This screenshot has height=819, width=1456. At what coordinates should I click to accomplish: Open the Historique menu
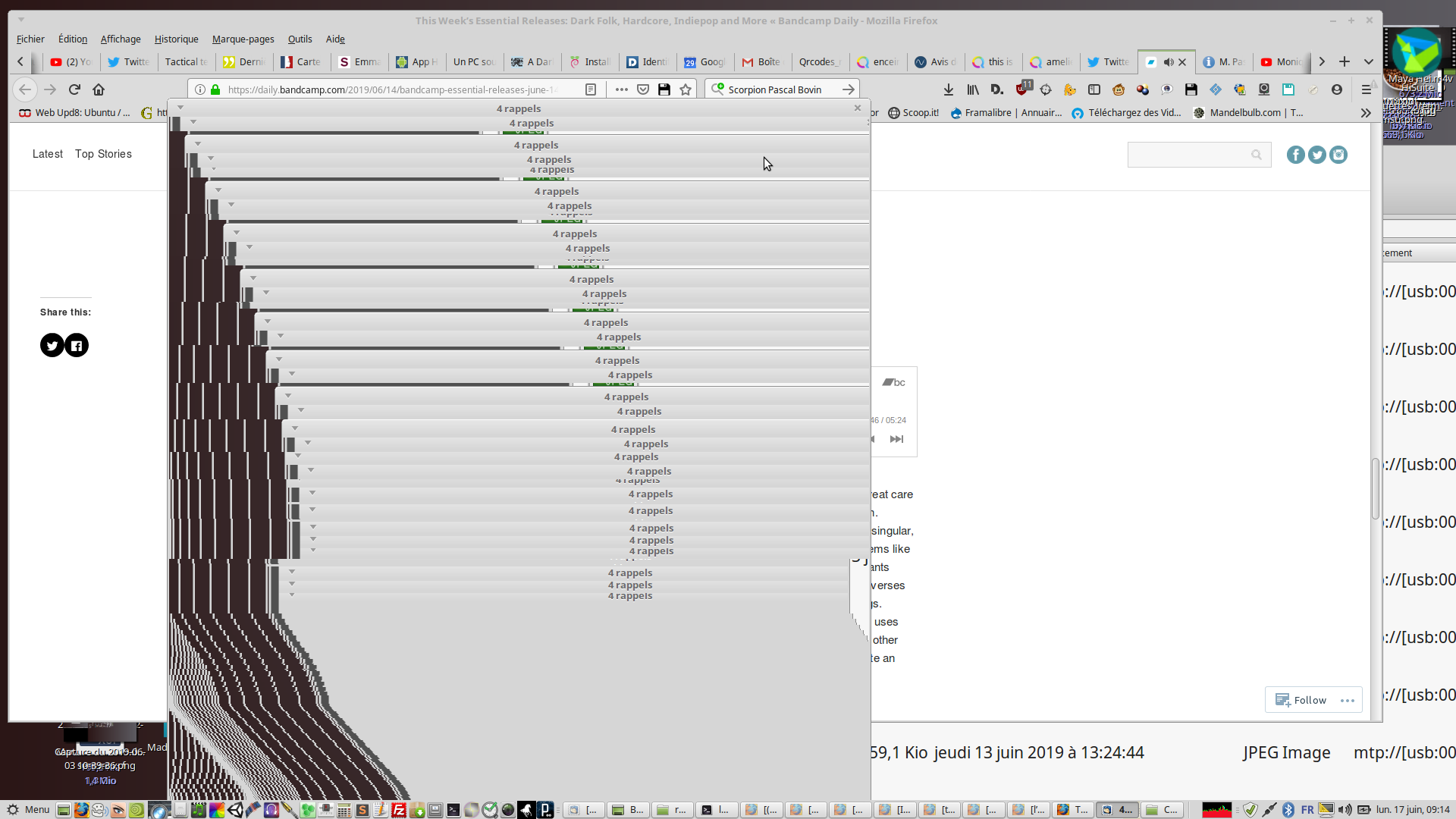(176, 39)
